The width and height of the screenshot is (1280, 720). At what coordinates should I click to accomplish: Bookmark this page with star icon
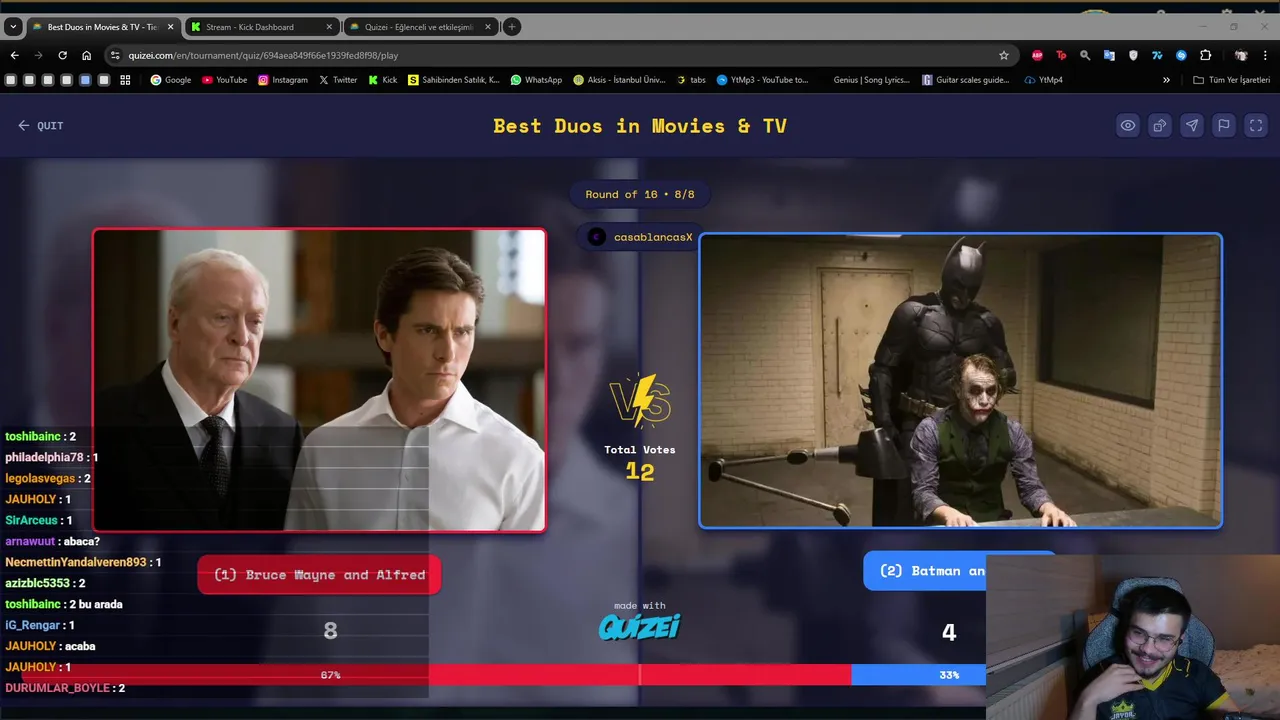(x=1004, y=55)
